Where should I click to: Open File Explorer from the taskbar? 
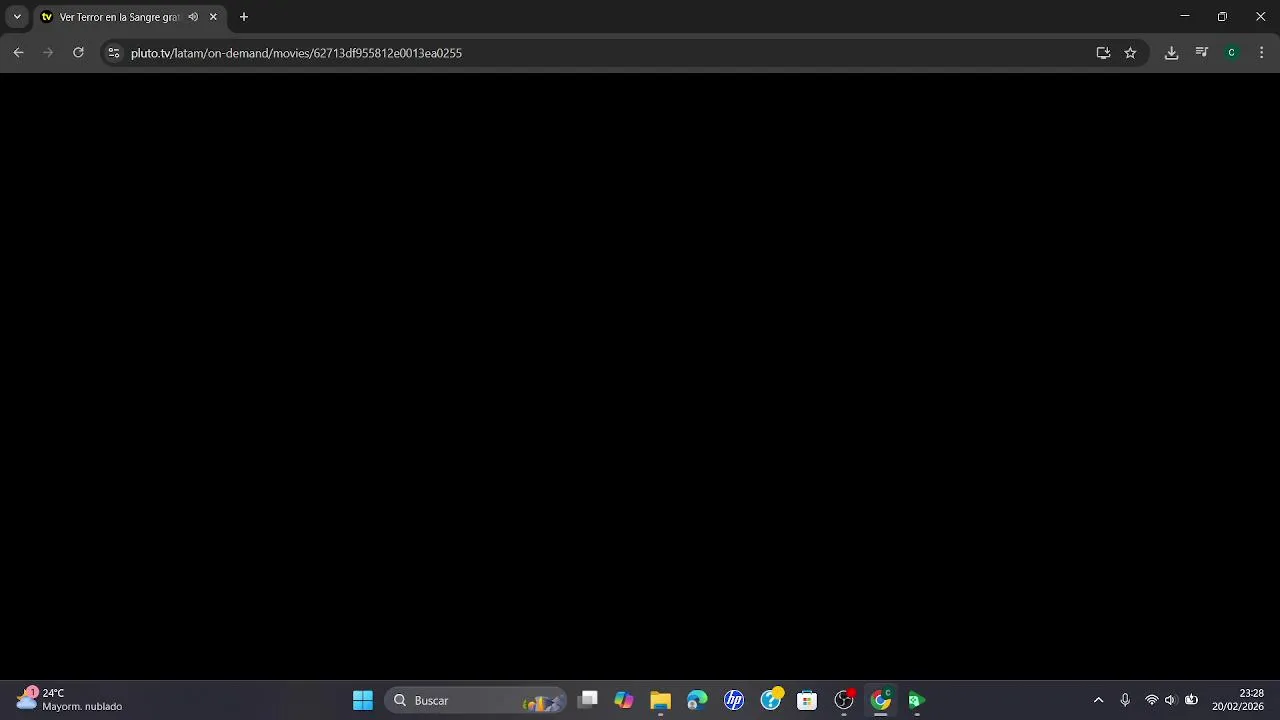pos(660,700)
